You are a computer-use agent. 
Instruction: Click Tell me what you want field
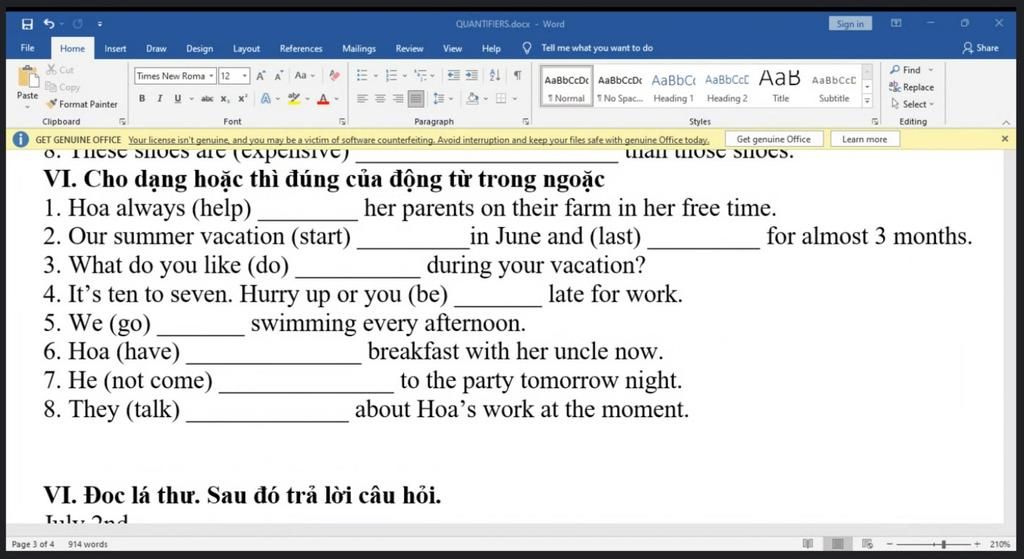click(596, 48)
